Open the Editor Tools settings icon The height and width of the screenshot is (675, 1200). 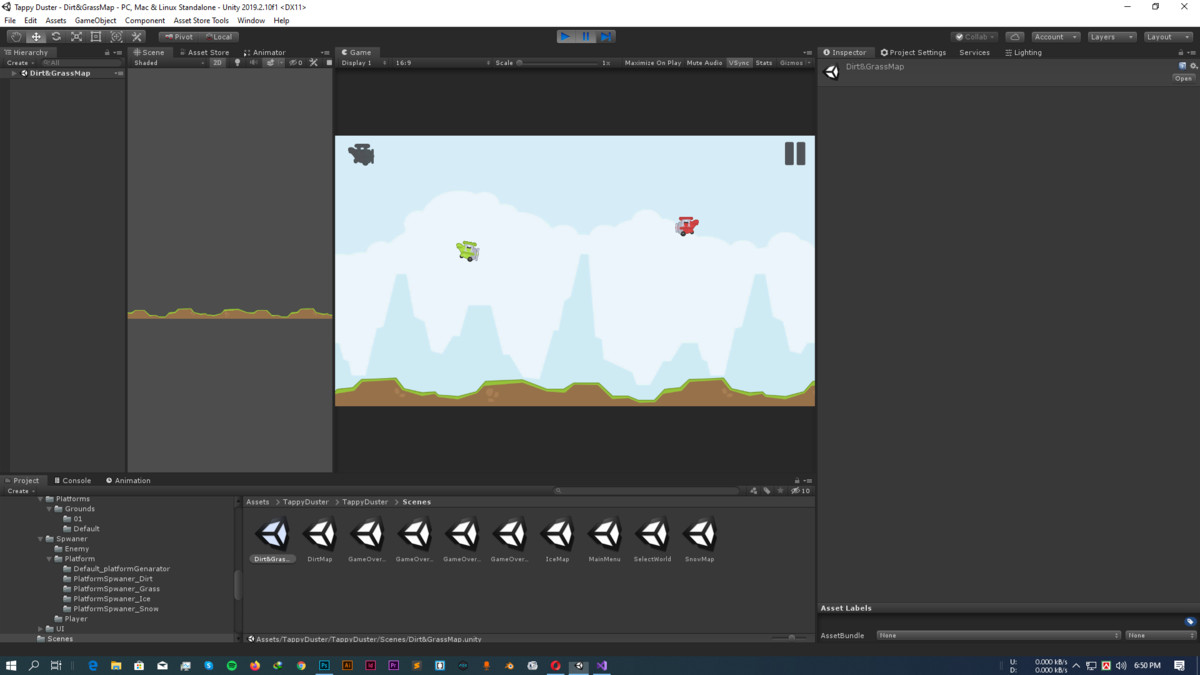click(x=136, y=36)
